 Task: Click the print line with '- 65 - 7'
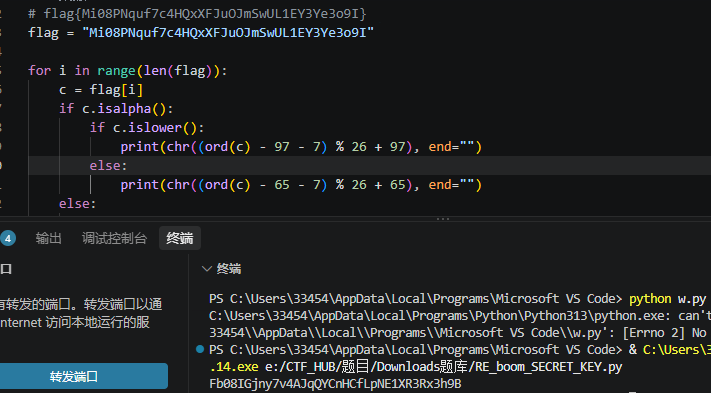(301, 185)
